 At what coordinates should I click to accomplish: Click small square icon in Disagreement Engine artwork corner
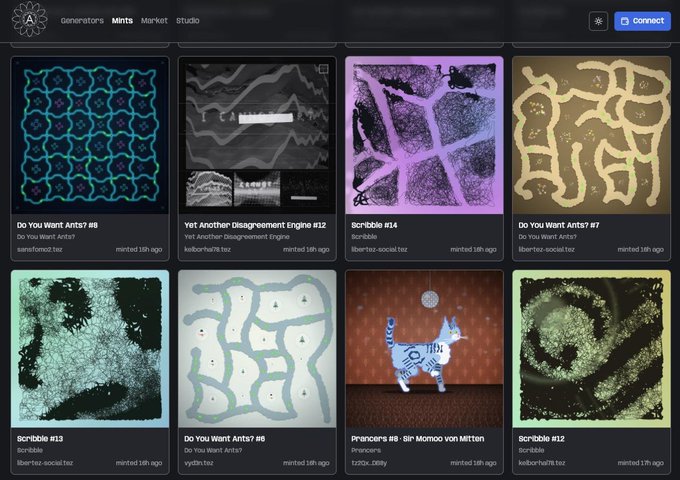pyautogui.click(x=324, y=69)
